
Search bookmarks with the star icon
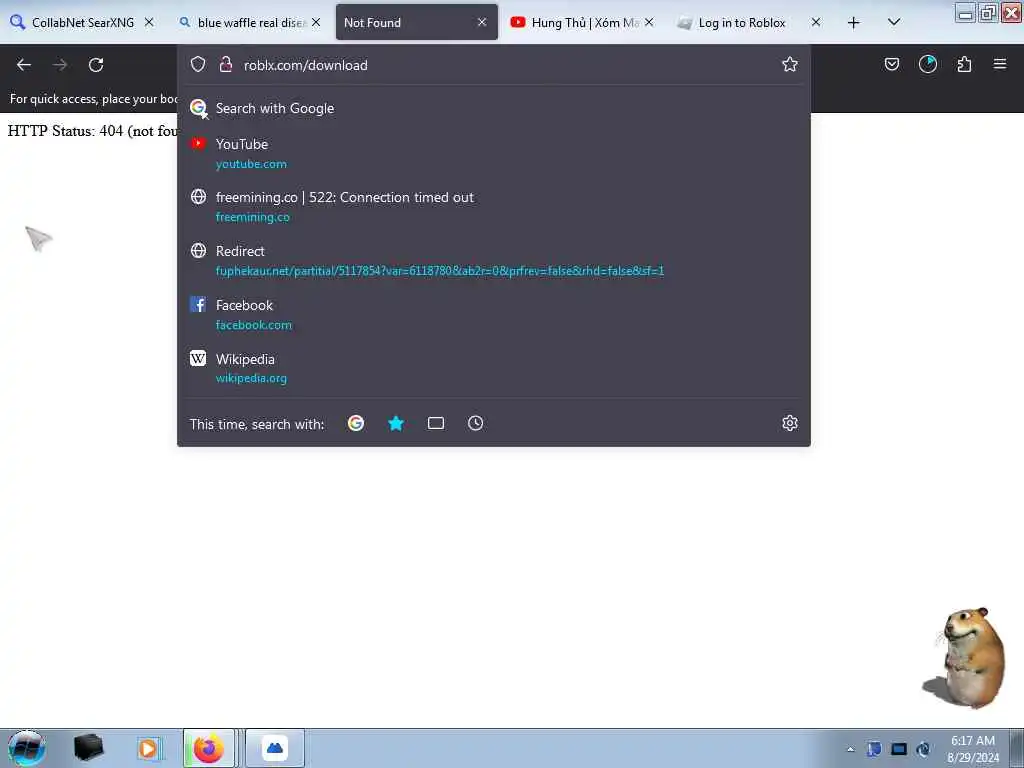396,423
